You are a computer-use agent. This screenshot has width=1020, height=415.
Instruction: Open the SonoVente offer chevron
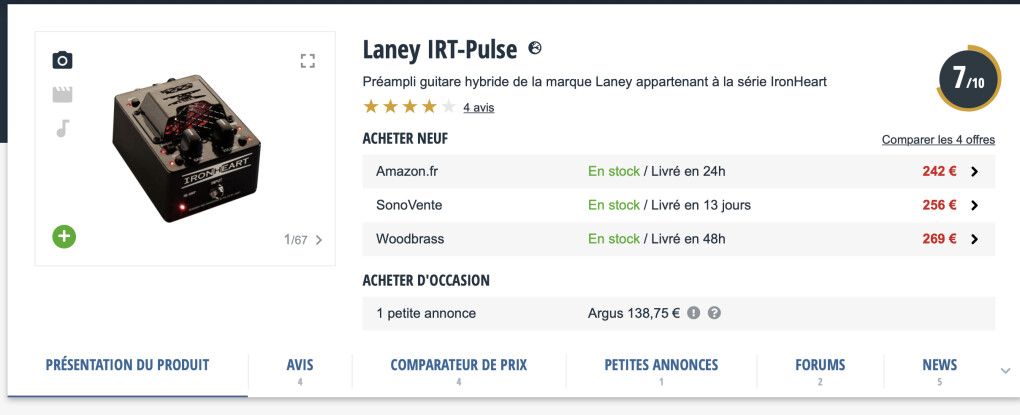point(974,206)
